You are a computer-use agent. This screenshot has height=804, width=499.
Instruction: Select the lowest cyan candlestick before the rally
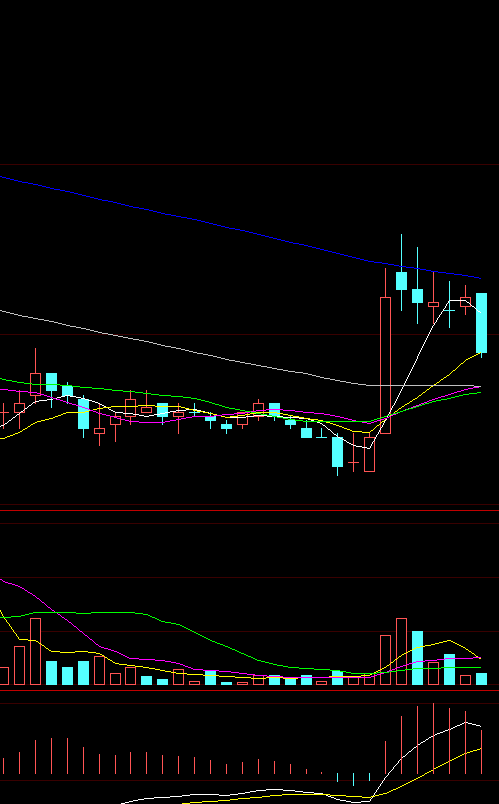coord(337,454)
